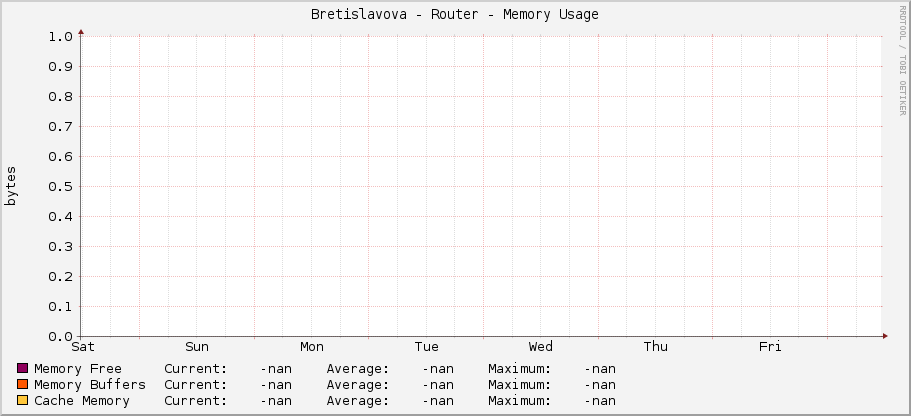Click the 'Memory Free' legend label
Viewport: 911px width, 416px height.
point(78,368)
